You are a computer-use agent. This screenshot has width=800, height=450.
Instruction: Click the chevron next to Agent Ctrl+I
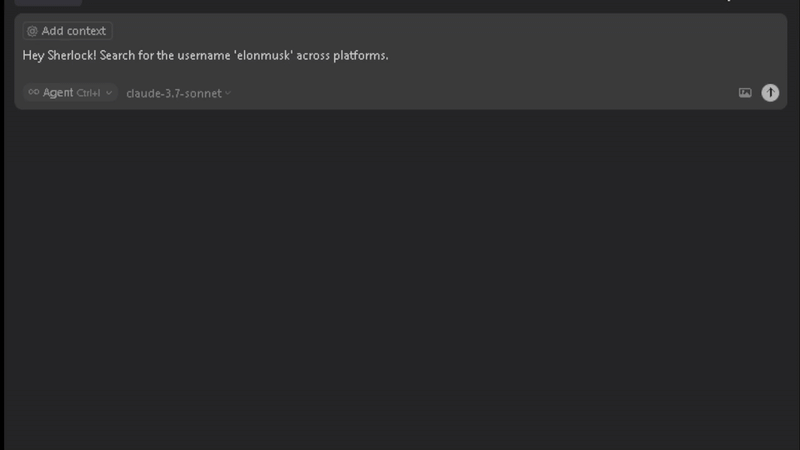(x=109, y=93)
